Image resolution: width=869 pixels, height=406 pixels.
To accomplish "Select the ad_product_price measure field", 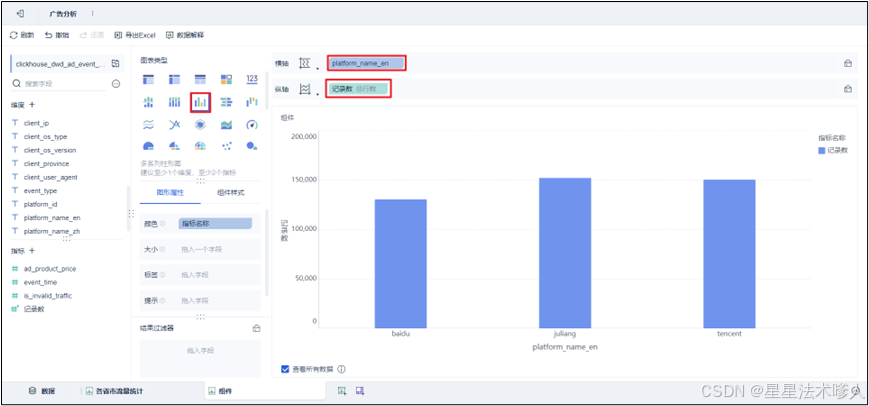I will tap(50, 269).
